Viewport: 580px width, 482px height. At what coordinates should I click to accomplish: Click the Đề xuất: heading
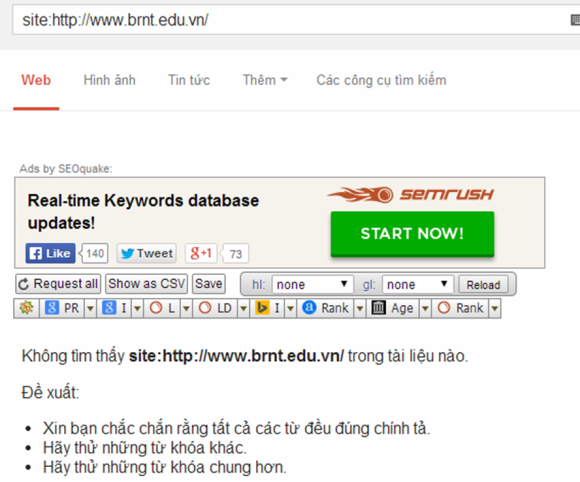pyautogui.click(x=50, y=392)
